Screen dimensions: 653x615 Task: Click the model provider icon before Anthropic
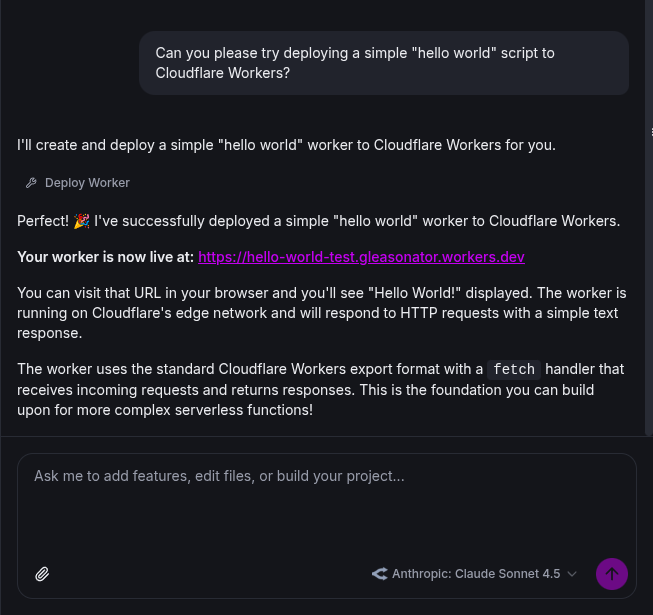(x=379, y=574)
